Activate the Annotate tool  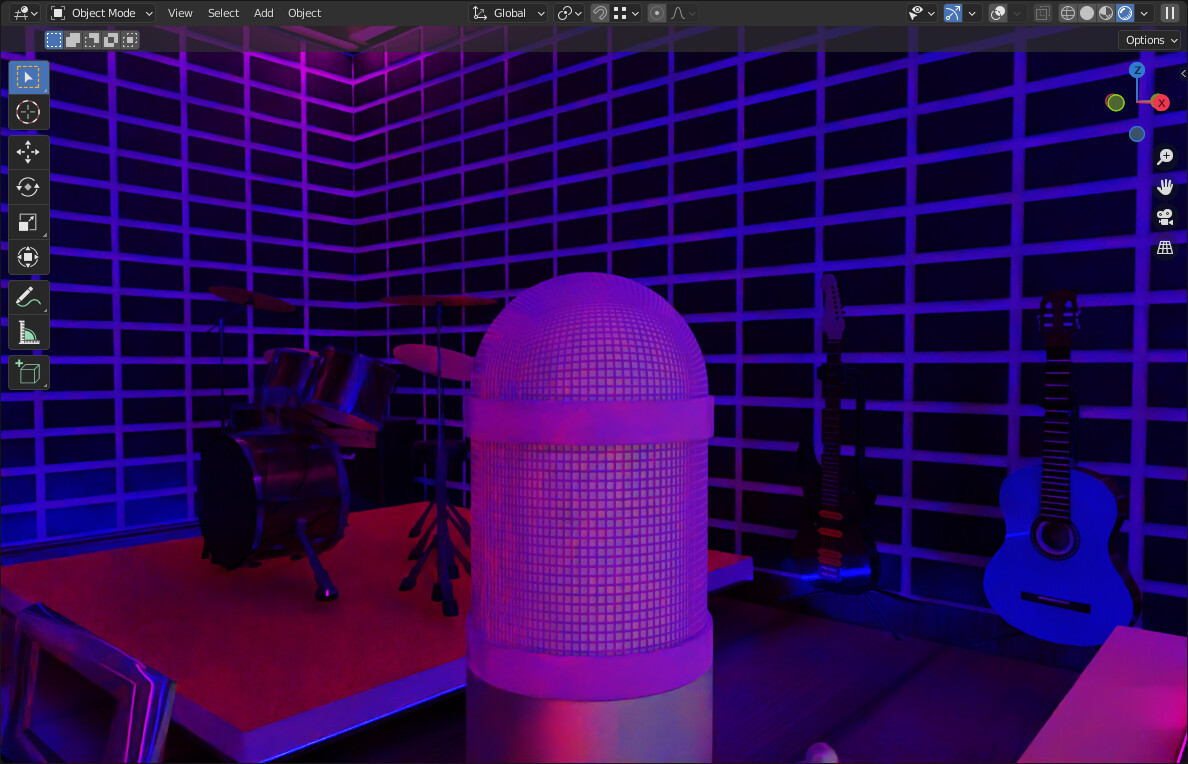pyautogui.click(x=28, y=297)
